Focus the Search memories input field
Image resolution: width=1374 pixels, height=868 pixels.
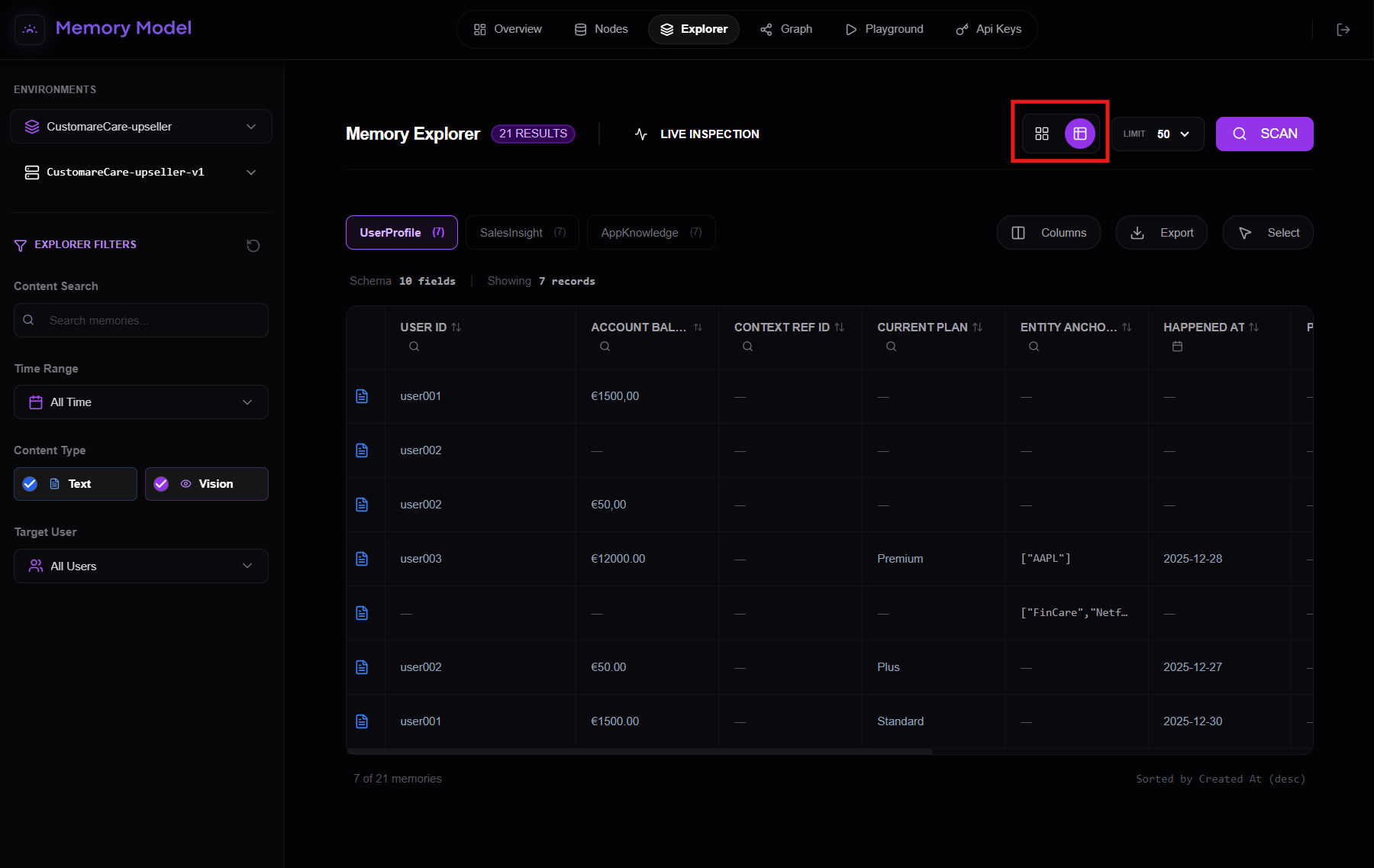pos(141,321)
